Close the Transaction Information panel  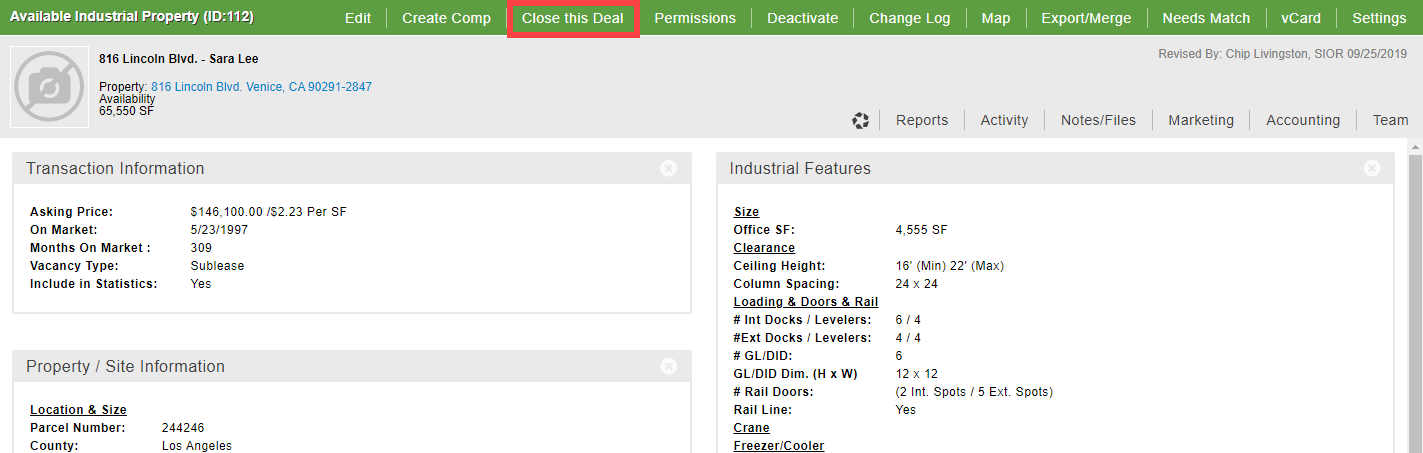pos(669,169)
